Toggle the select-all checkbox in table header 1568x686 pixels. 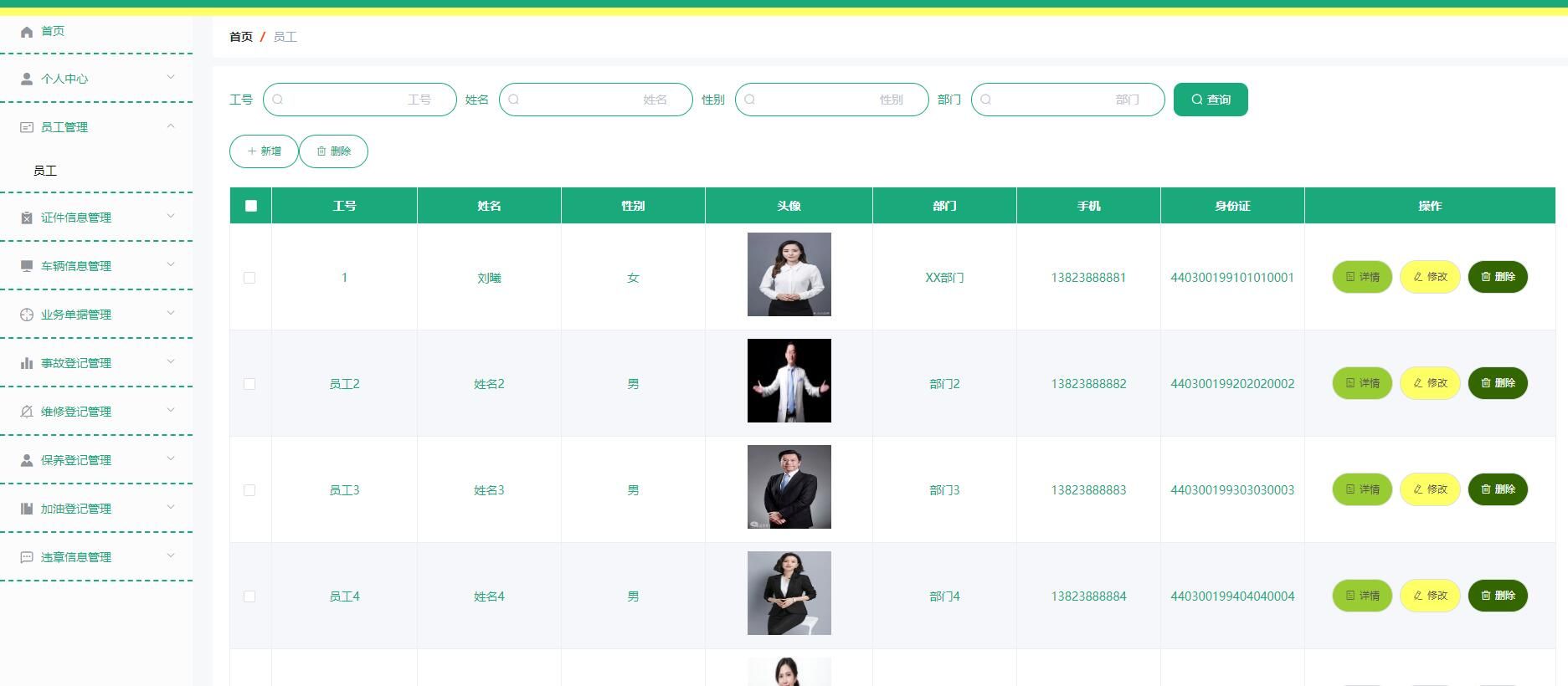pyautogui.click(x=251, y=206)
